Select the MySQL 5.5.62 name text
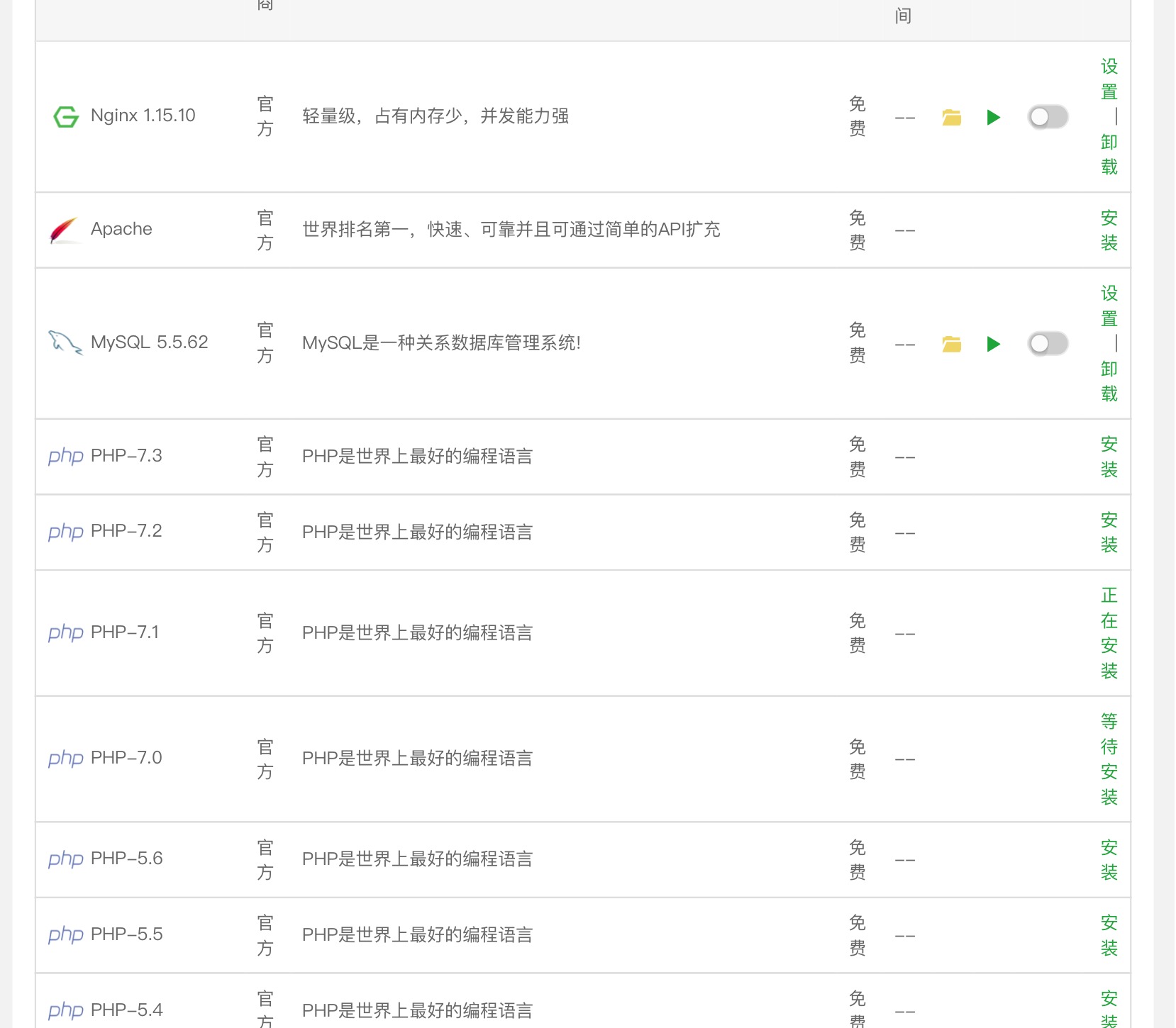Screen dimensions: 1176x1028 point(150,342)
